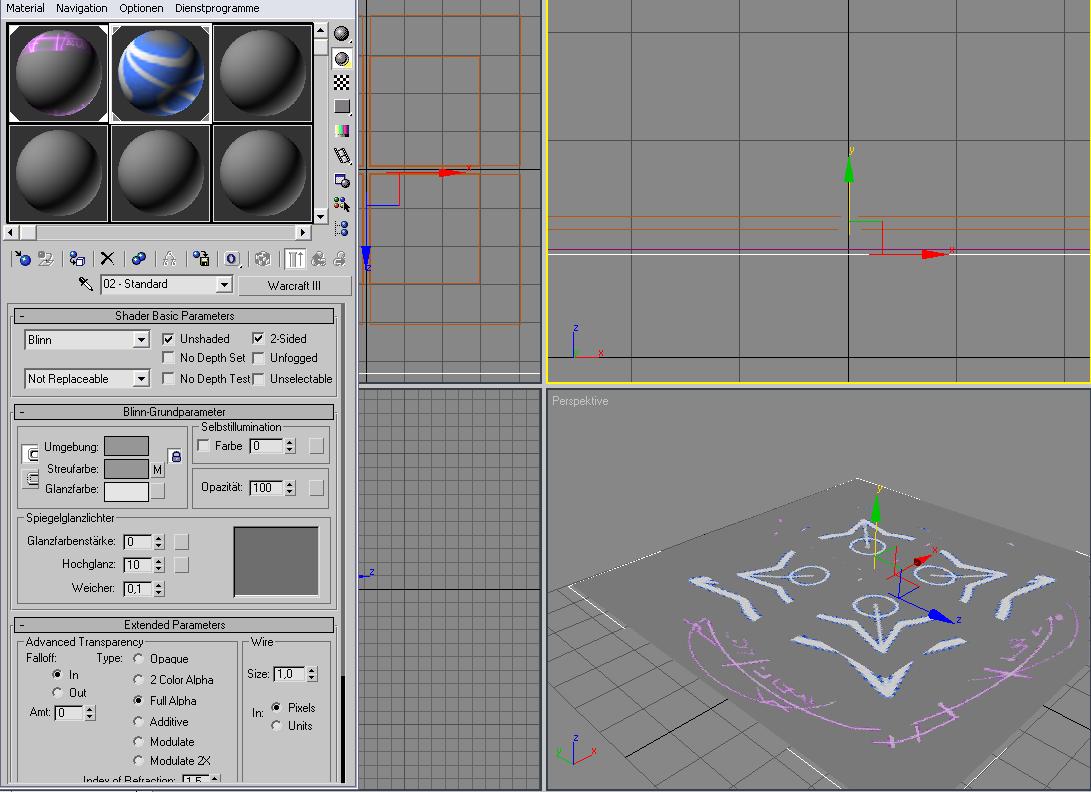This screenshot has height=792, width=1091.
Task: Select the Additive transparency type
Action: (138, 722)
